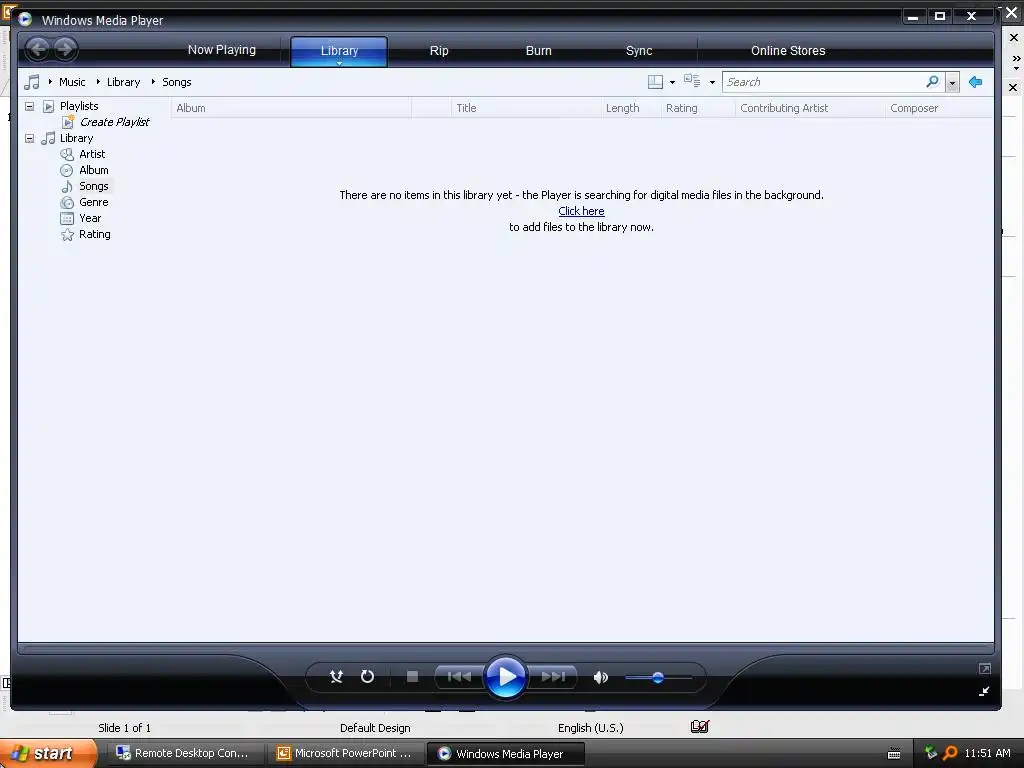Expand the layout options dropdown arrow

coord(672,82)
